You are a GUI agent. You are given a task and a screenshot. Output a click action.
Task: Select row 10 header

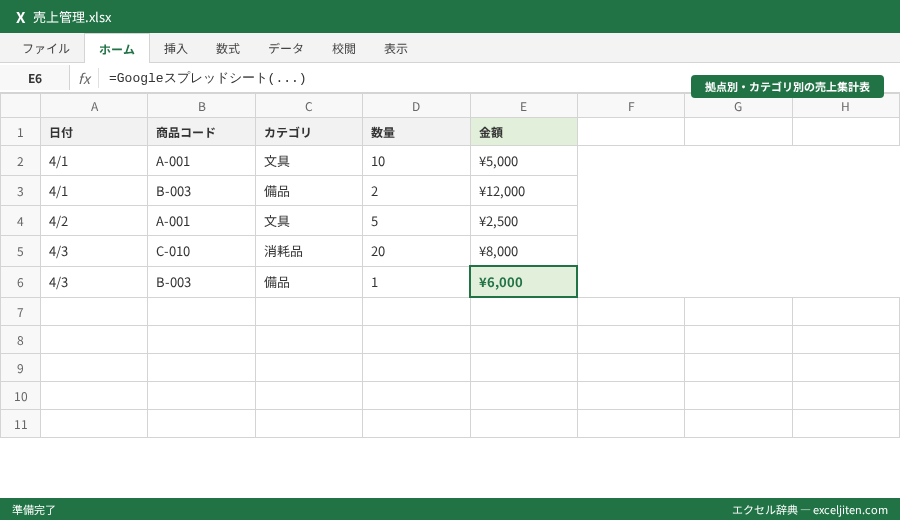21,396
